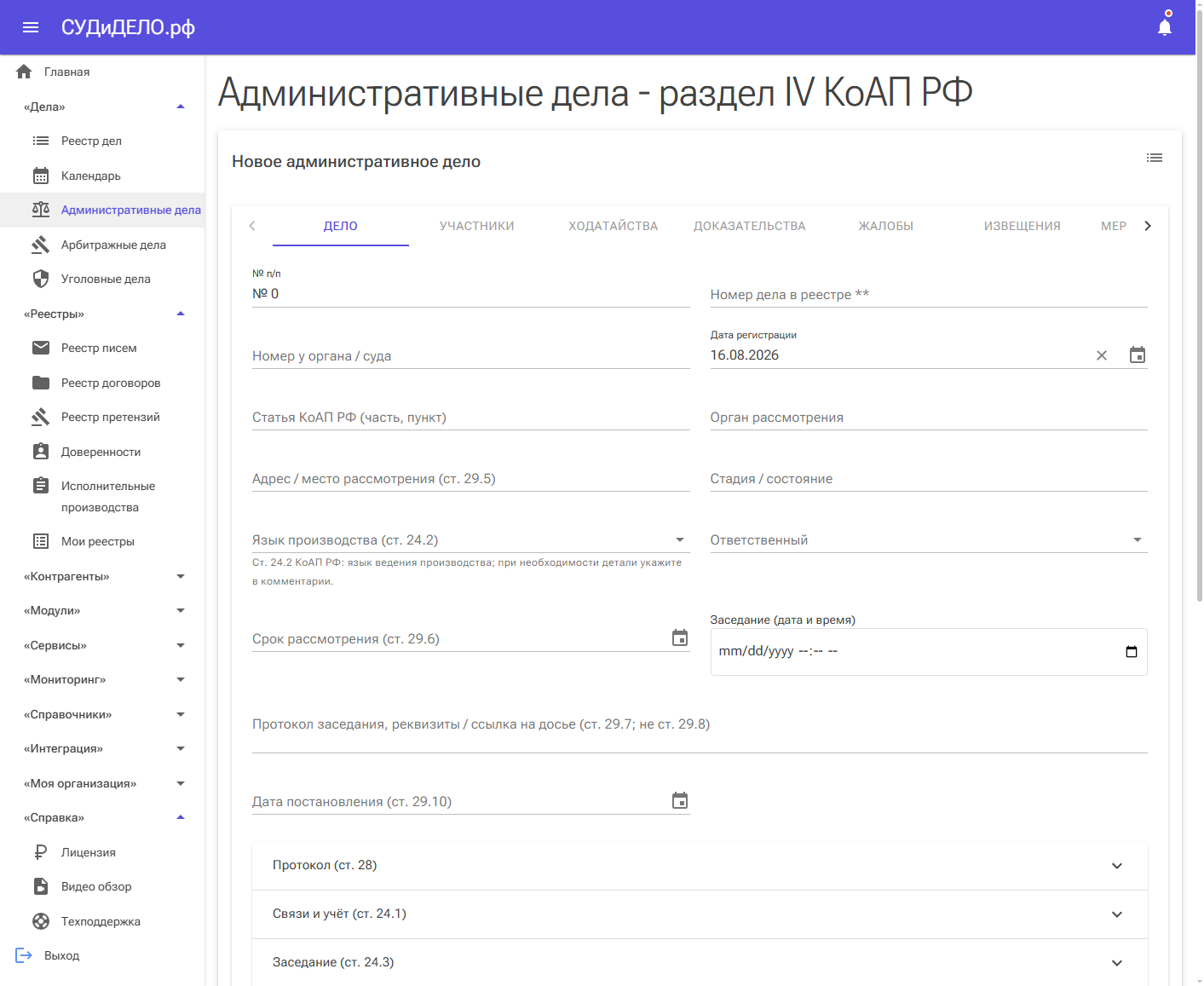
Task: Click the envelope icon for Реестр писем
Action: (x=41, y=348)
